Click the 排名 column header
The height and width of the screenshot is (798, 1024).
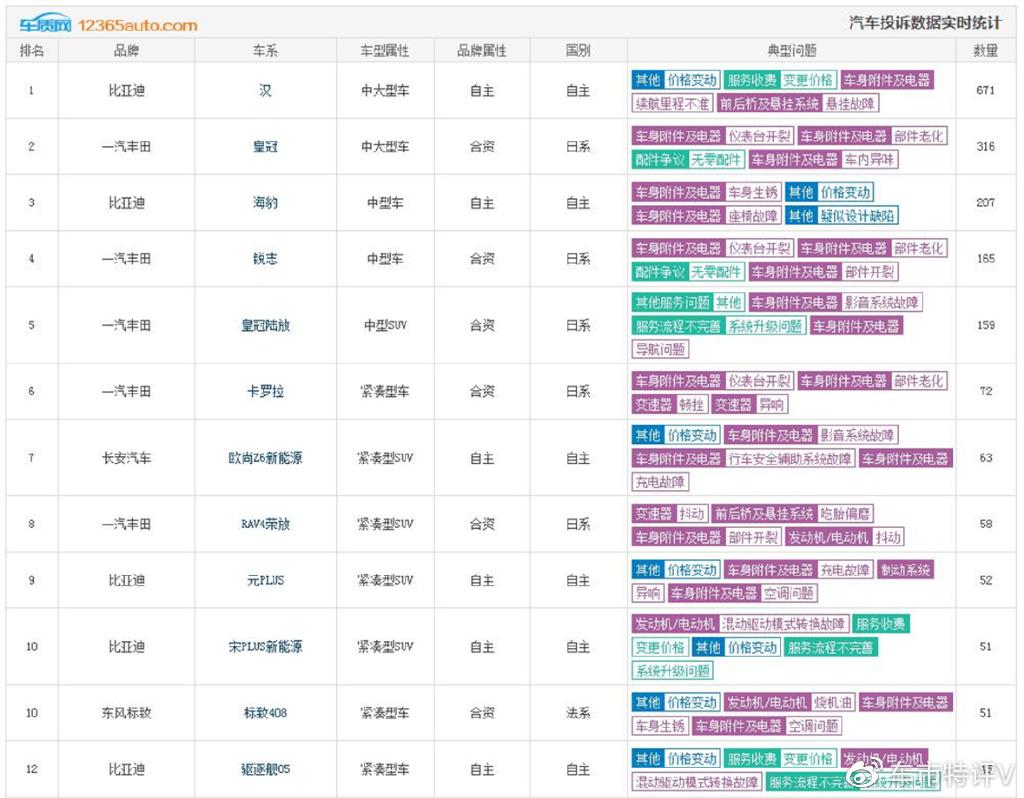[31, 50]
